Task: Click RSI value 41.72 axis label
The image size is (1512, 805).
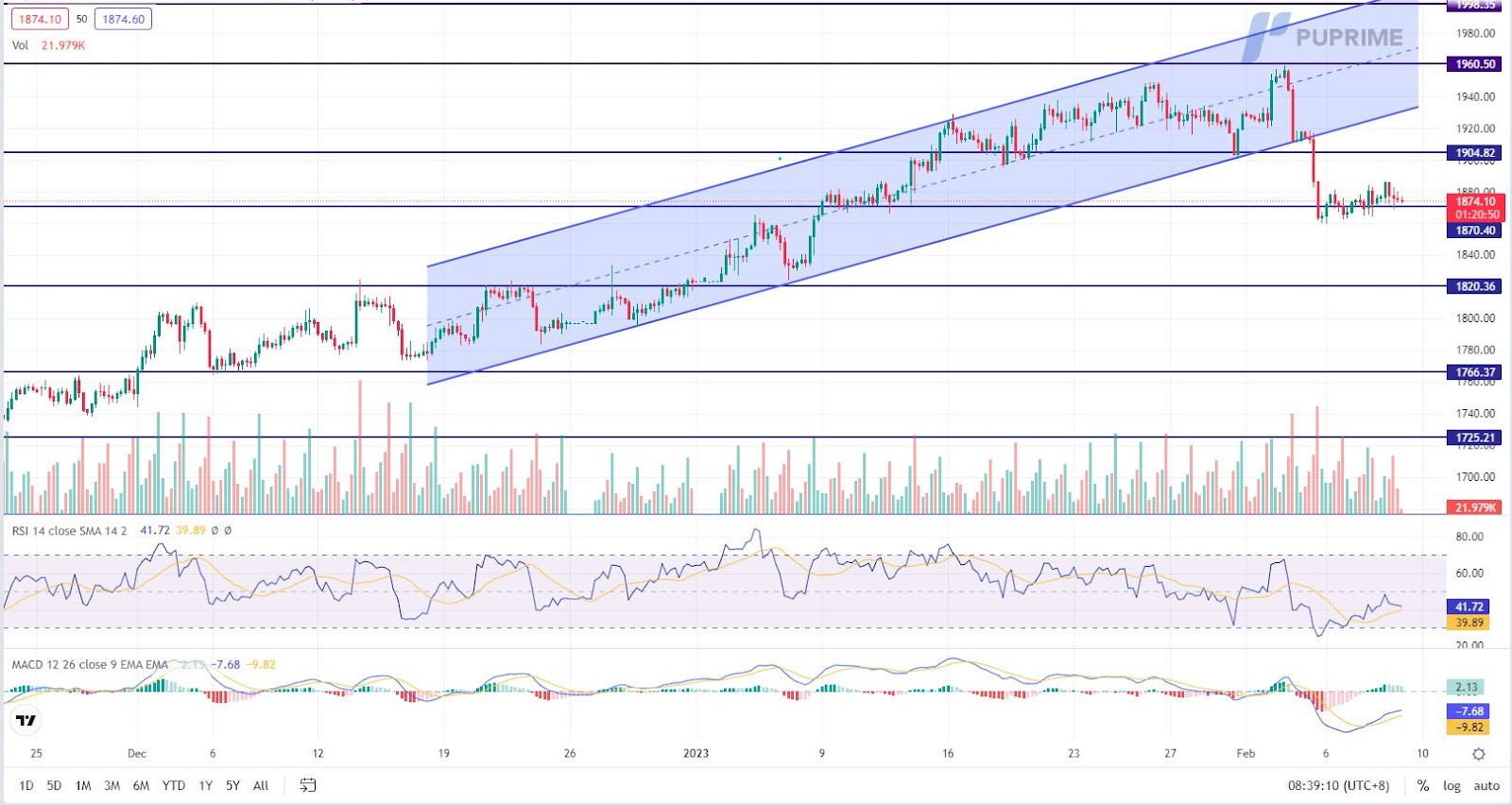Action: [x=1469, y=607]
